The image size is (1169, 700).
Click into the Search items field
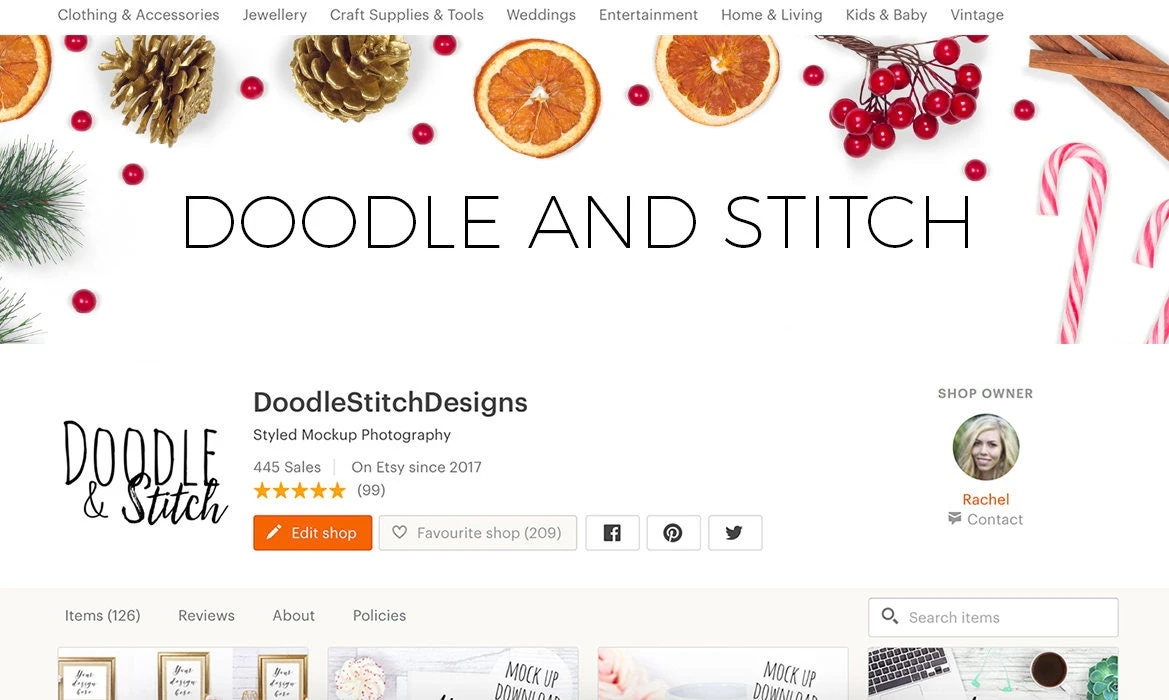point(993,617)
